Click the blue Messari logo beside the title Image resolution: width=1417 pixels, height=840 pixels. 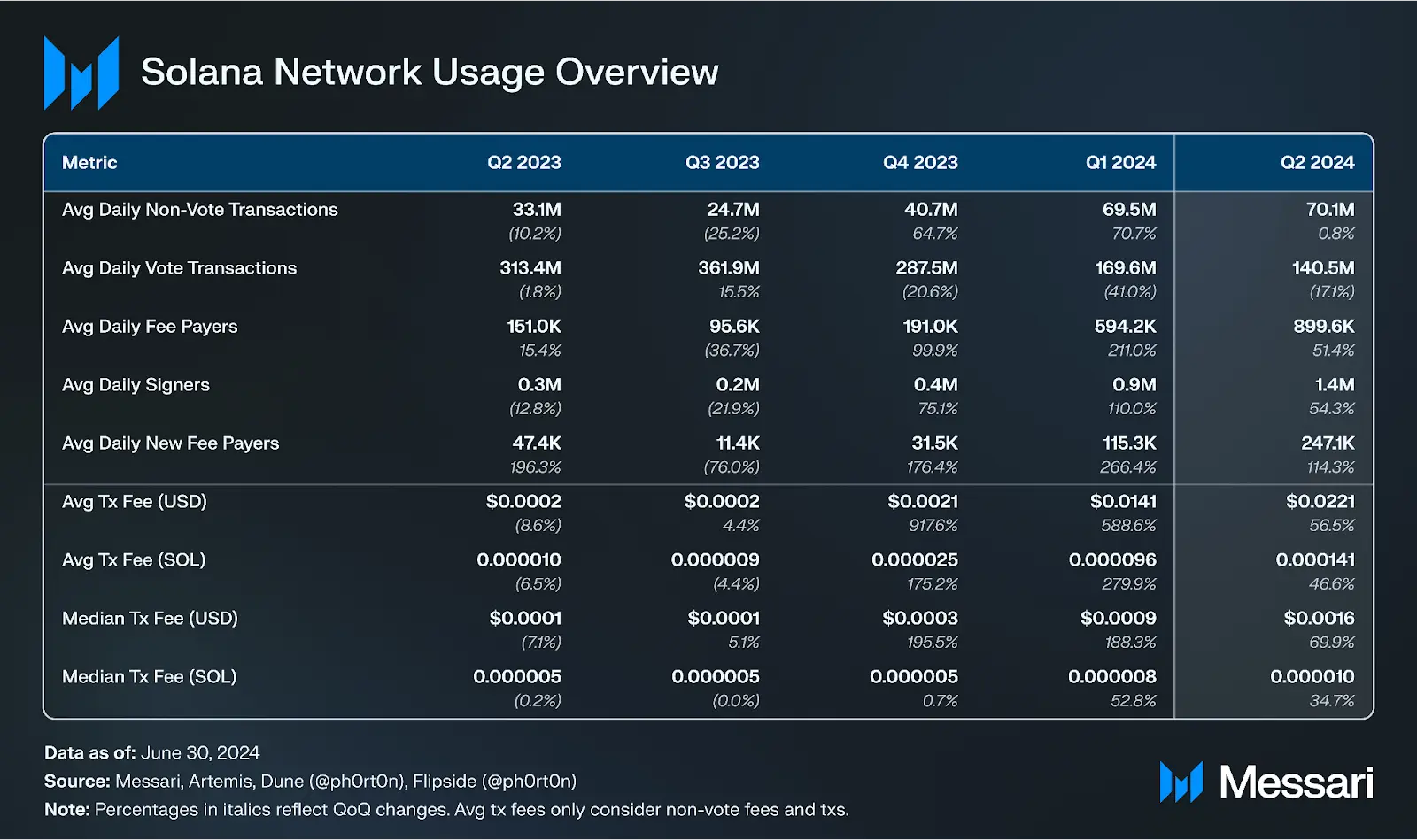click(x=81, y=73)
